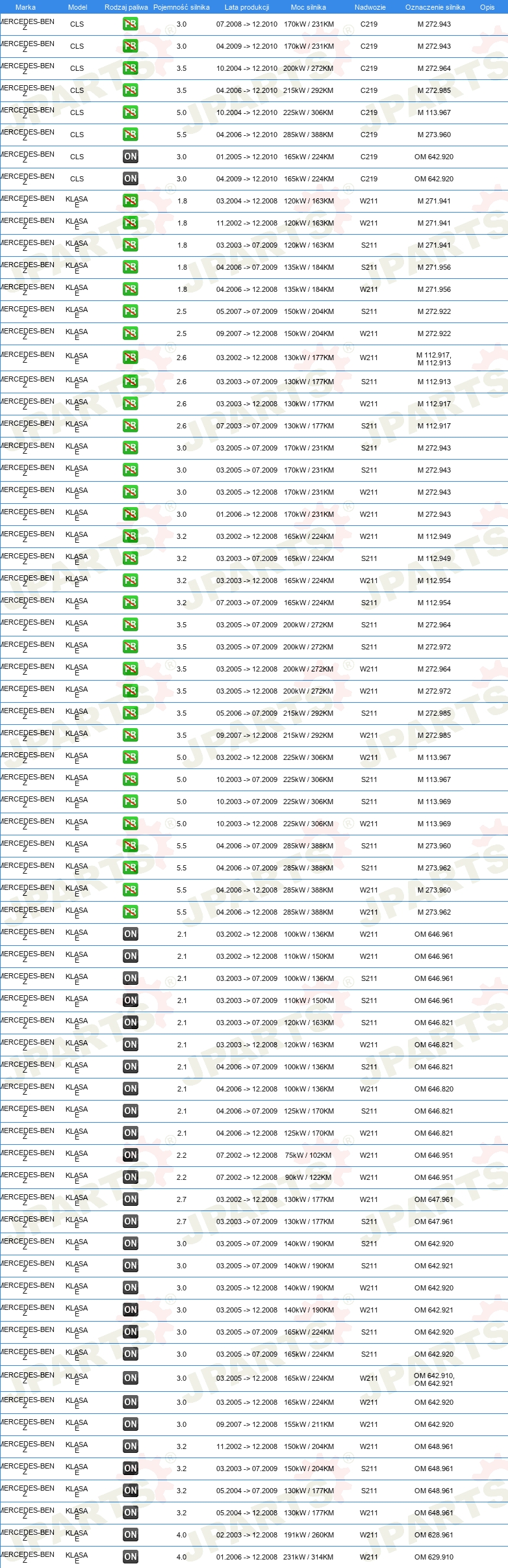The height and width of the screenshot is (1568, 508).
Task: Select CLS engine code M 113.967
Action: pyautogui.click(x=434, y=112)
